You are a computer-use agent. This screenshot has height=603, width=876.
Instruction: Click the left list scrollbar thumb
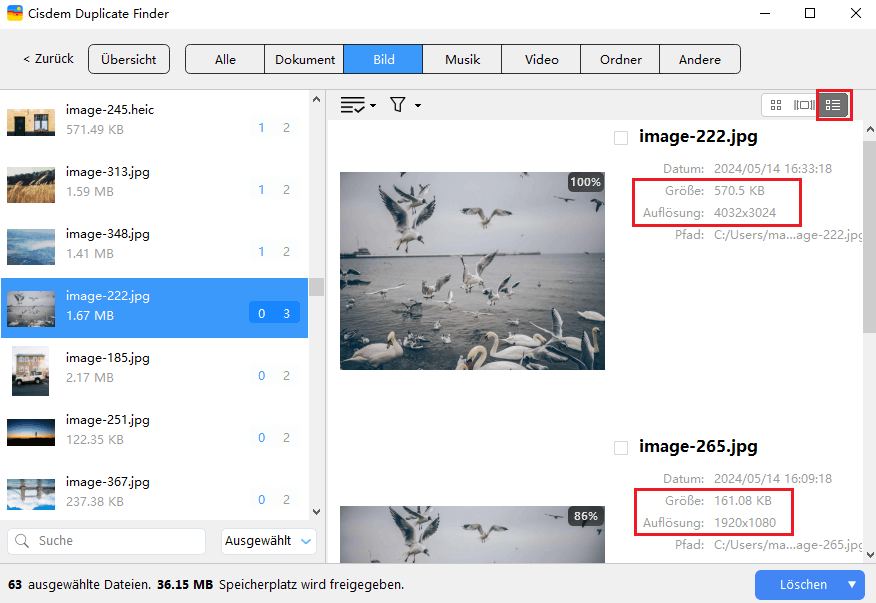(317, 287)
